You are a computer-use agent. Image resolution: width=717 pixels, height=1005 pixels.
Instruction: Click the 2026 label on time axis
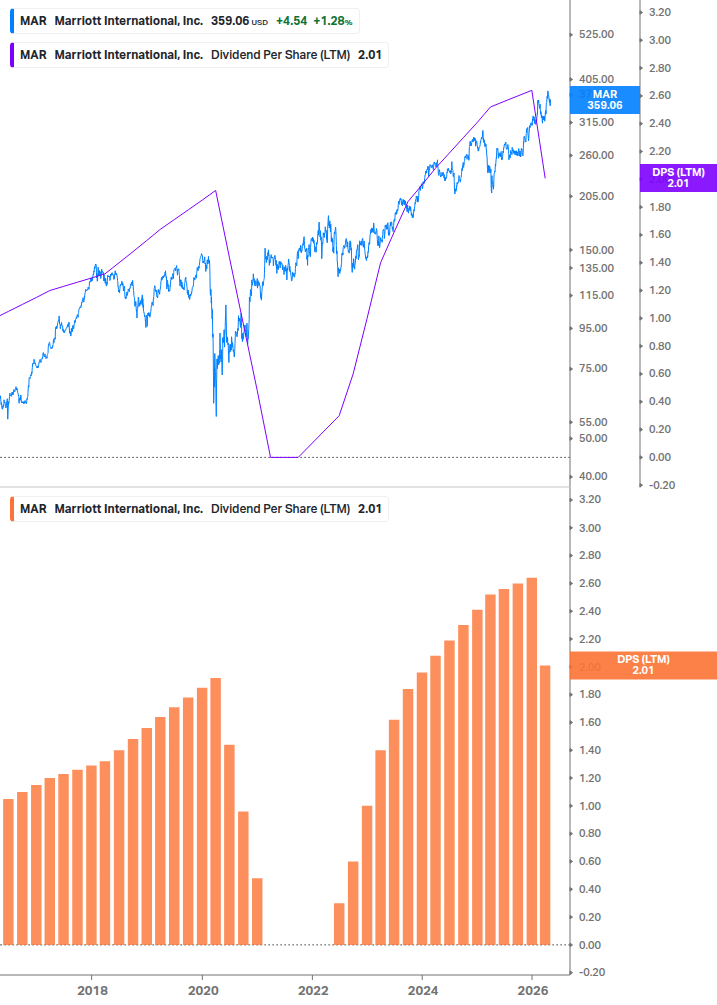coord(533,990)
